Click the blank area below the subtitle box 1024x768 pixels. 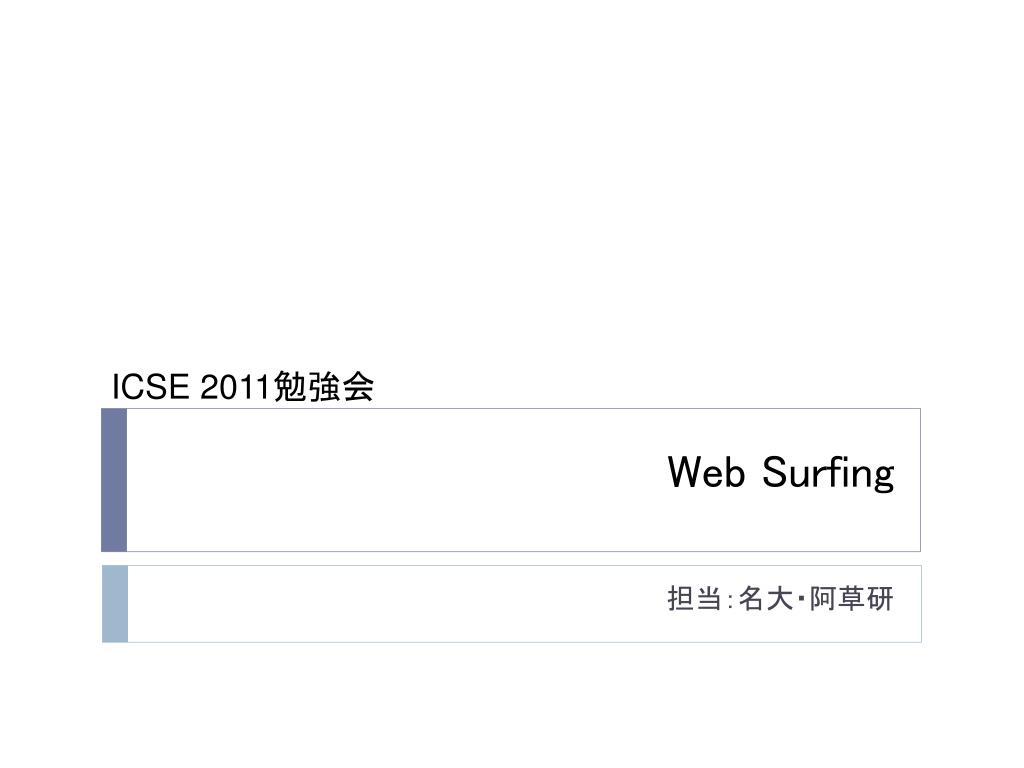click(x=512, y=705)
